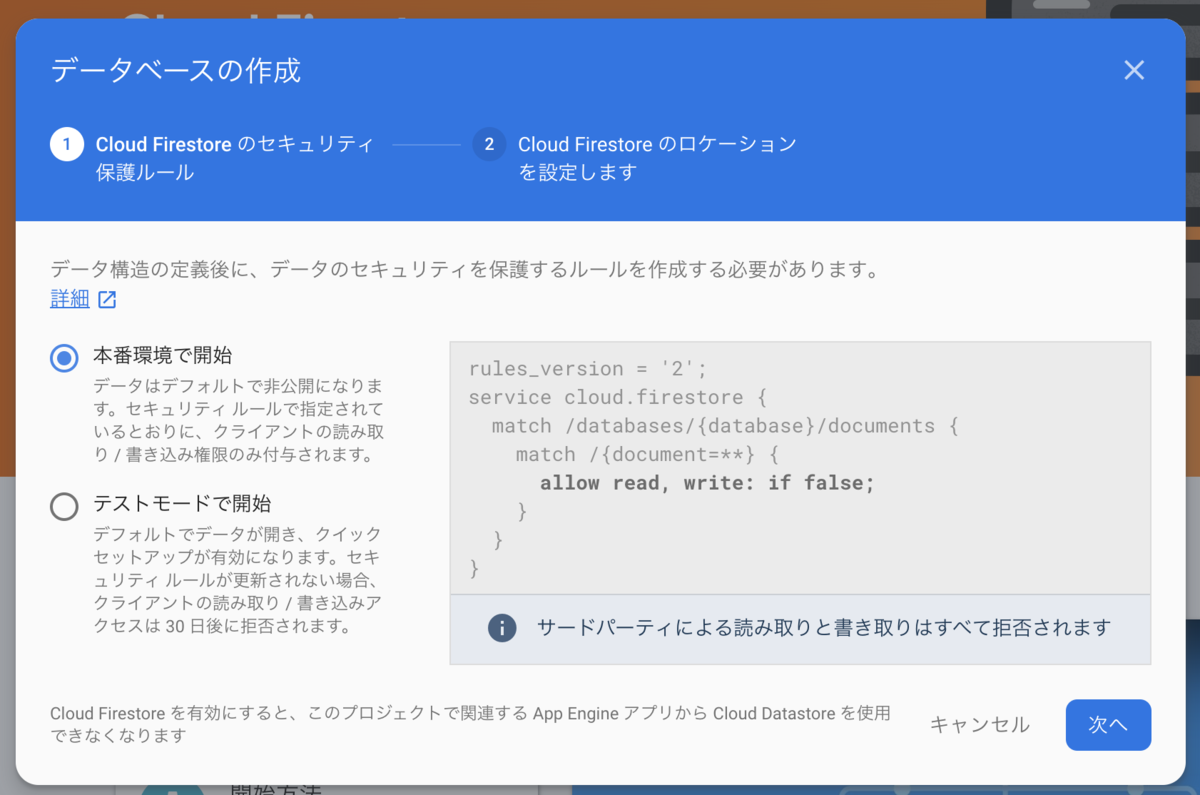Select the 本番環境で開始 radio button
This screenshot has height=795, width=1200.
click(x=64, y=357)
